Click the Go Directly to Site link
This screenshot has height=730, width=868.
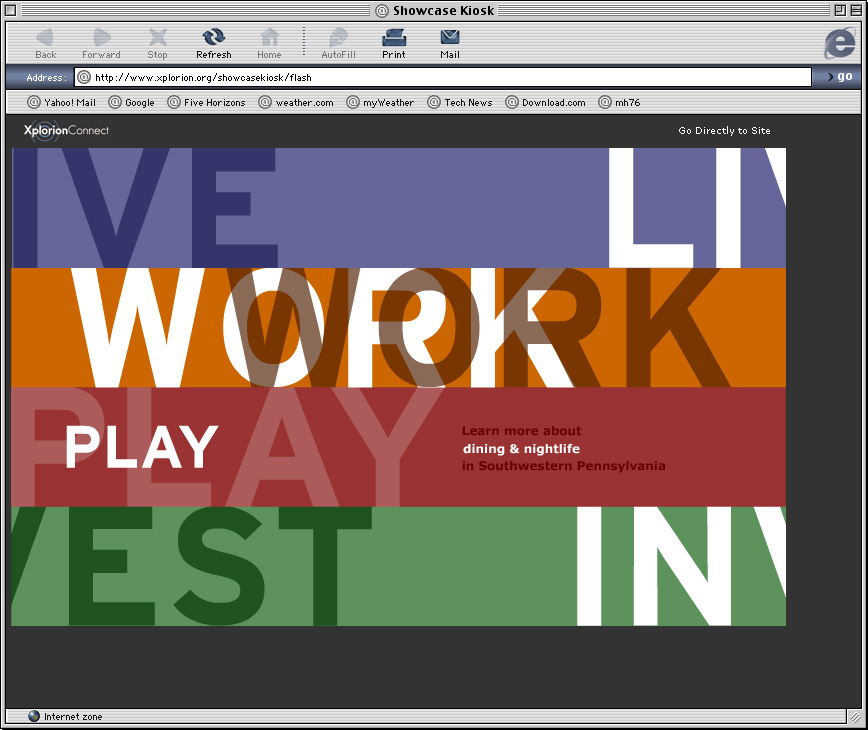pos(724,131)
